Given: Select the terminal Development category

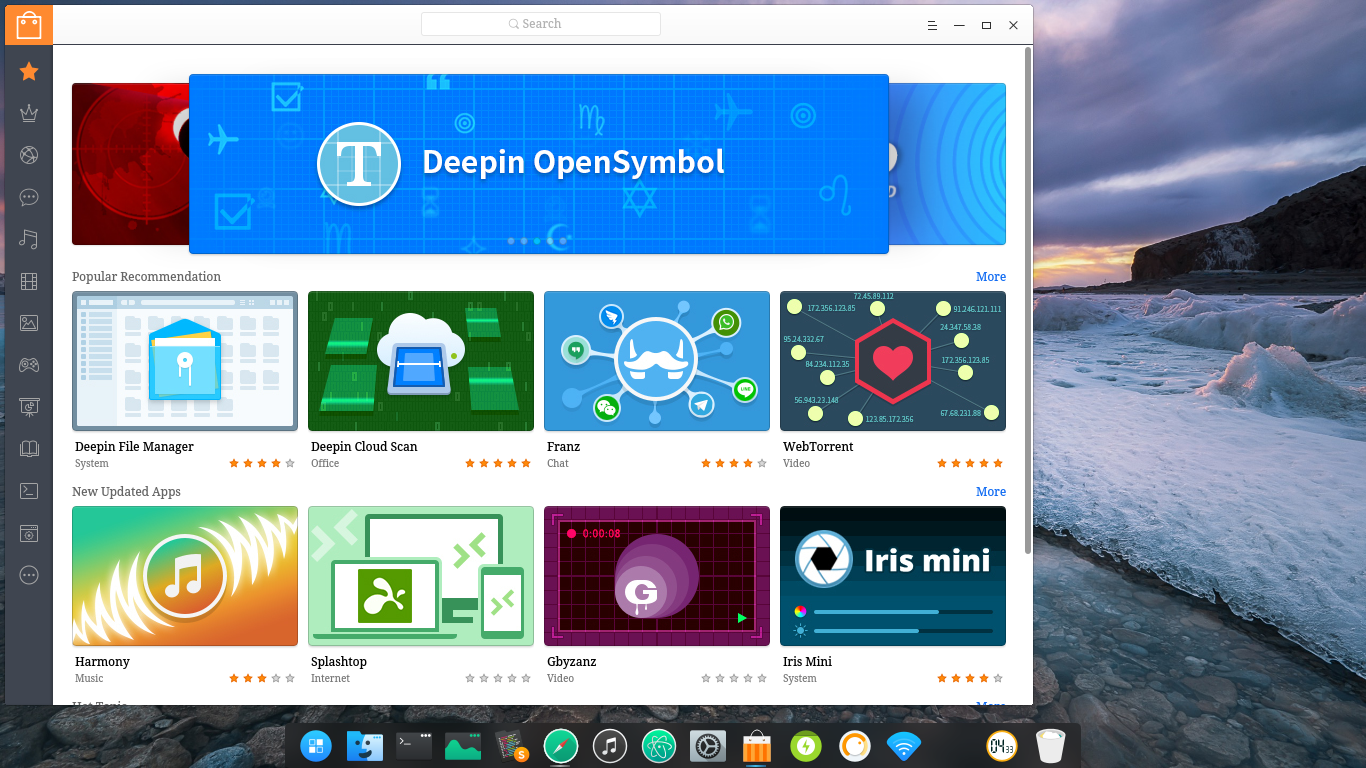Looking at the screenshot, I should [28, 491].
